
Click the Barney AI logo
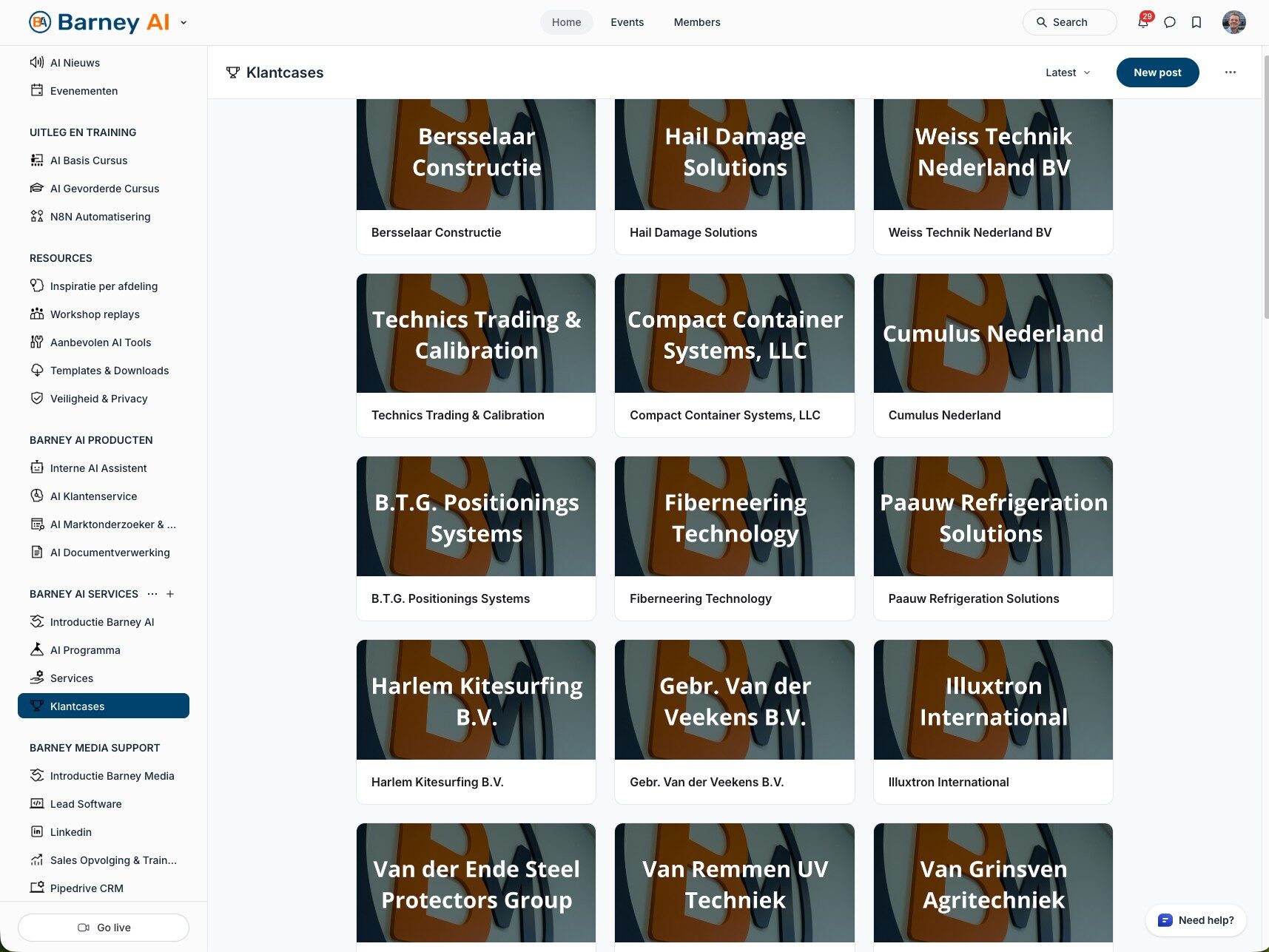[100, 22]
